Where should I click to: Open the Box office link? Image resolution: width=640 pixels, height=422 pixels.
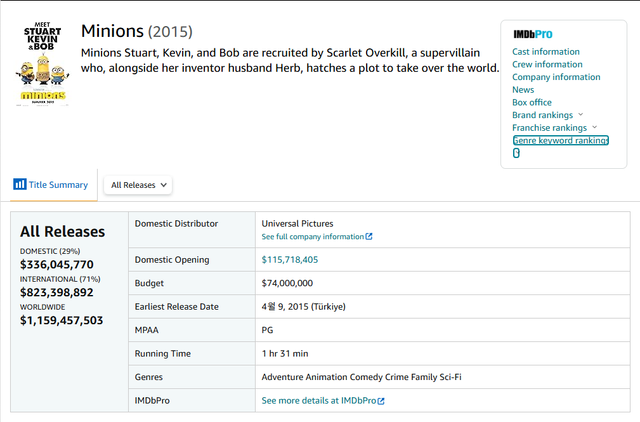[531, 102]
